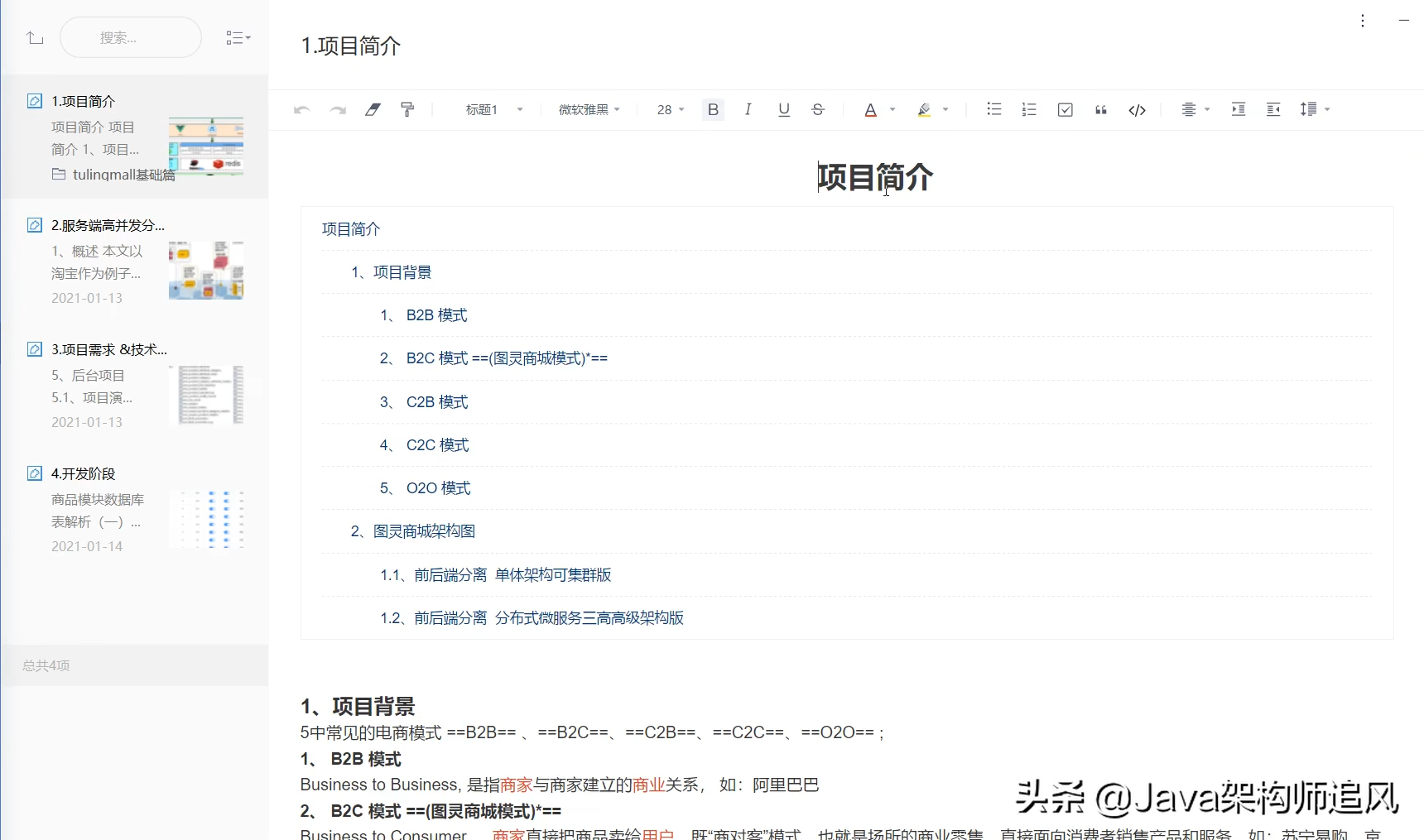
Task: Toggle italic formatting
Action: pos(748,109)
